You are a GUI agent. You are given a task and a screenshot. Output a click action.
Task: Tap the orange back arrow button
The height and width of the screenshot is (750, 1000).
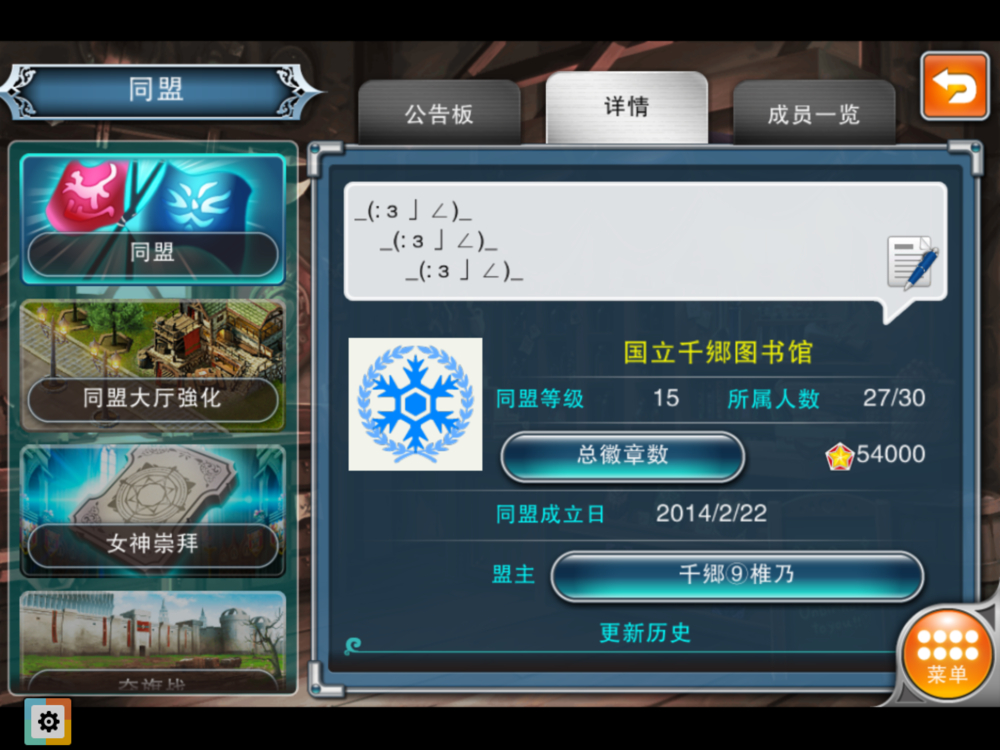click(955, 86)
